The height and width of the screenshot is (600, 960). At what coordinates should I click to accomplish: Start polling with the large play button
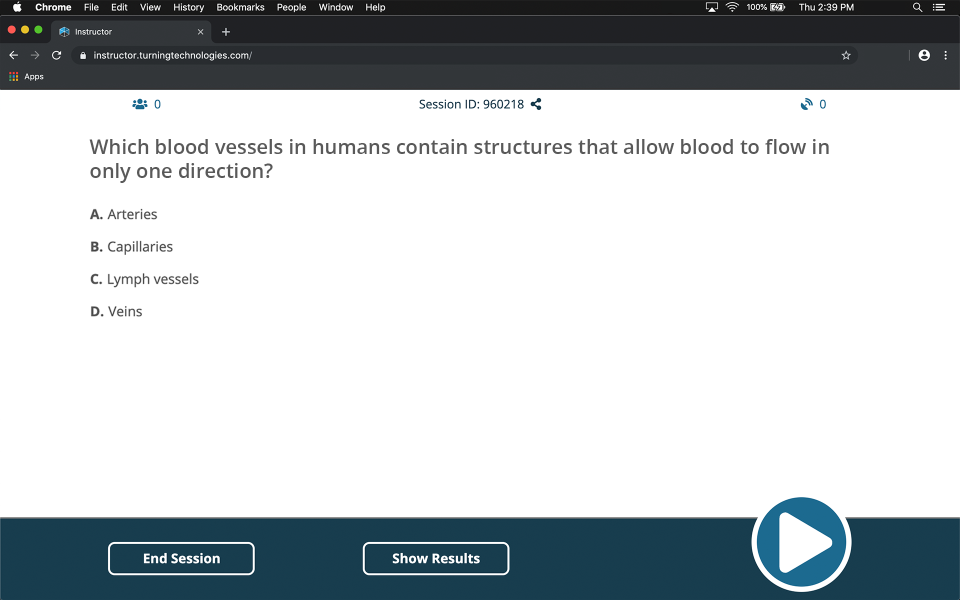tap(801, 543)
